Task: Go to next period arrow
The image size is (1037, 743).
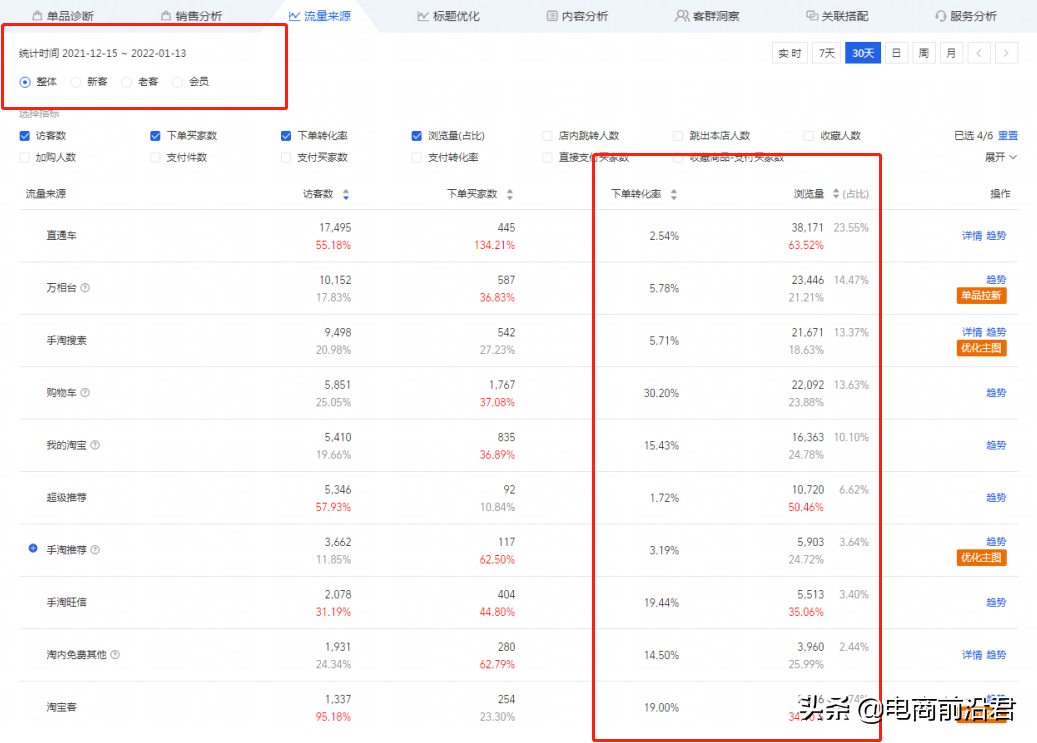Action: pos(1007,53)
